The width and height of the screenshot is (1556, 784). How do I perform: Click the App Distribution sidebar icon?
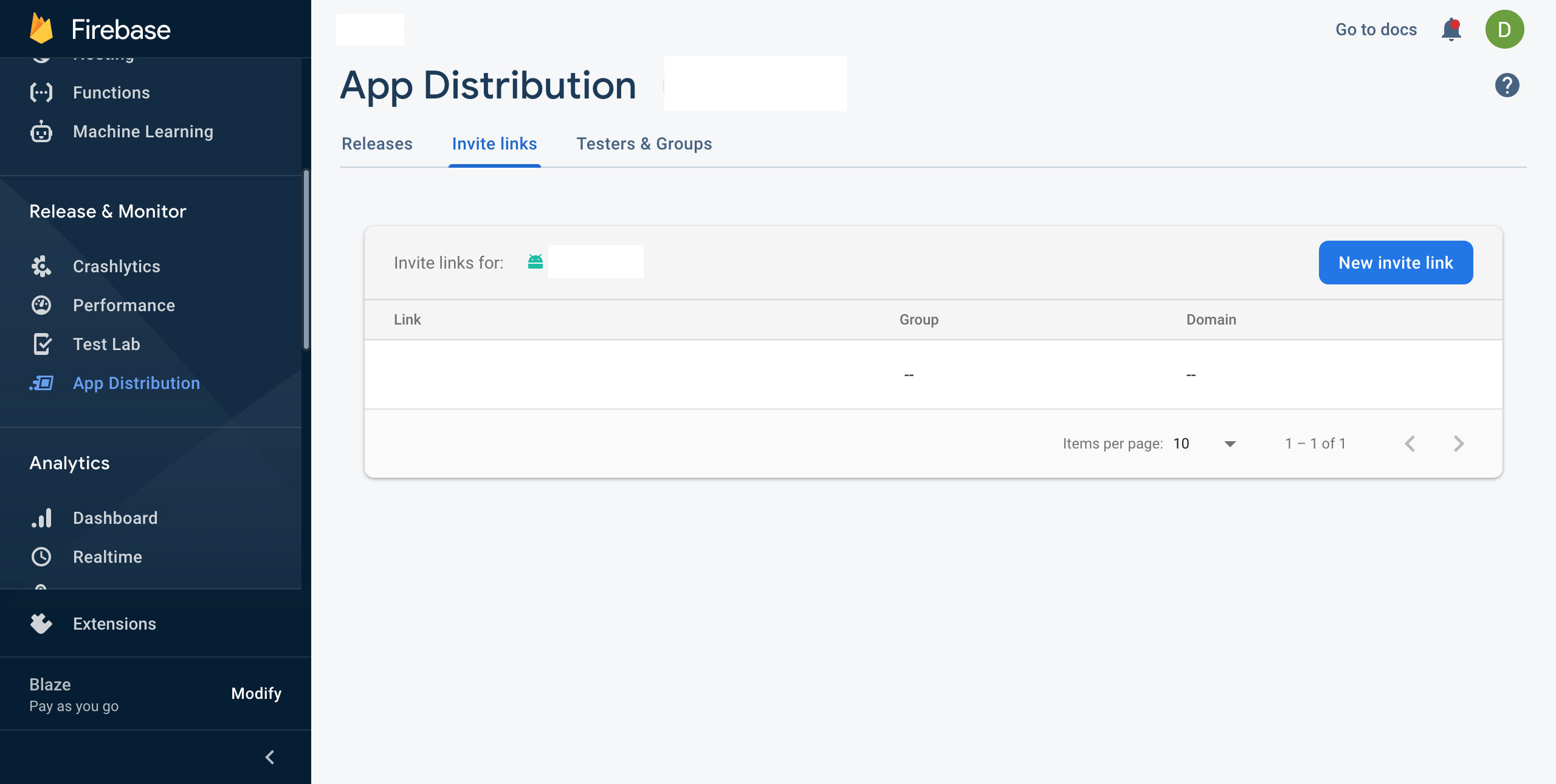(41, 383)
